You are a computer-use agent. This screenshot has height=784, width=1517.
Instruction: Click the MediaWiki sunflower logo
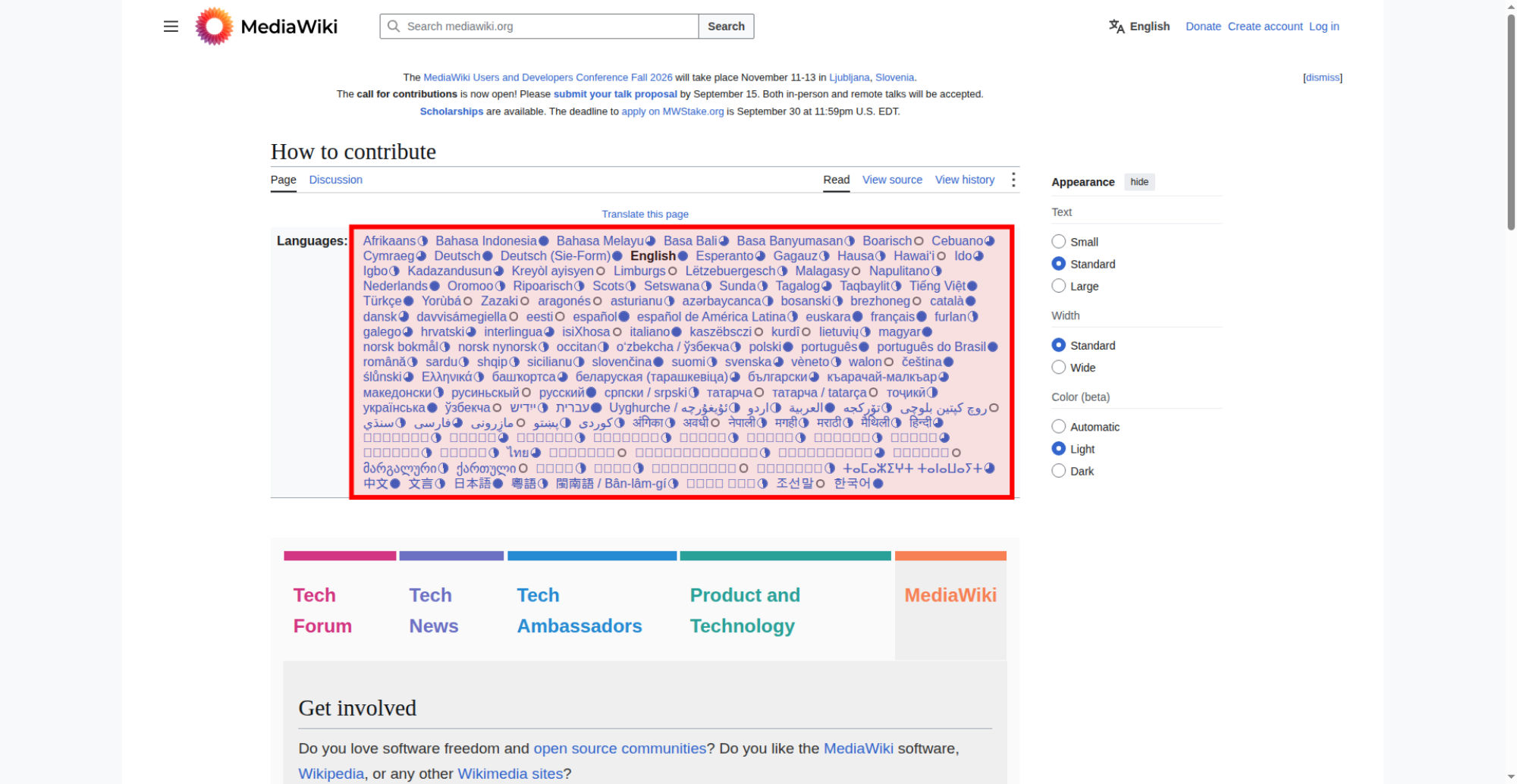(214, 27)
